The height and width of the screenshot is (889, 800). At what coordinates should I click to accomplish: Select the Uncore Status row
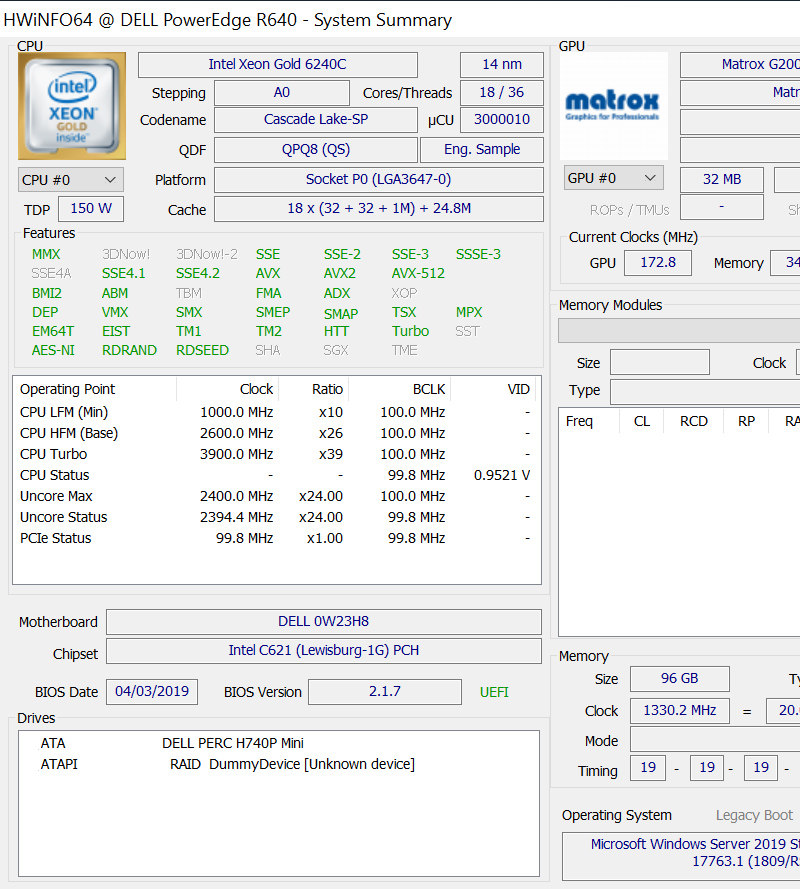(277, 517)
